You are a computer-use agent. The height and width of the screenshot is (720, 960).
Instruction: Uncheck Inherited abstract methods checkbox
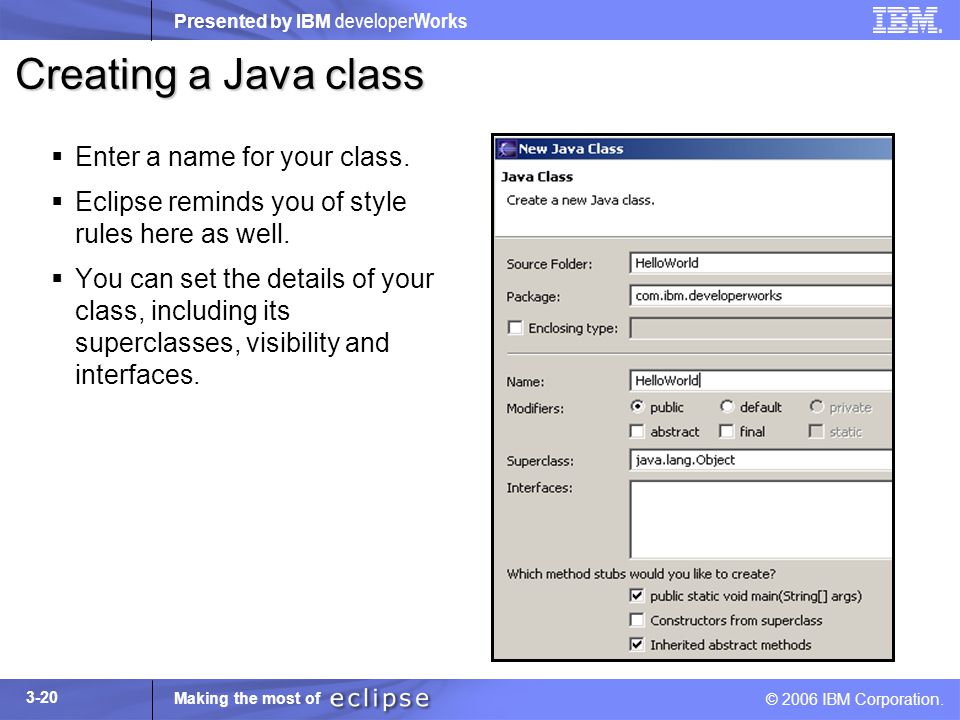(x=637, y=645)
